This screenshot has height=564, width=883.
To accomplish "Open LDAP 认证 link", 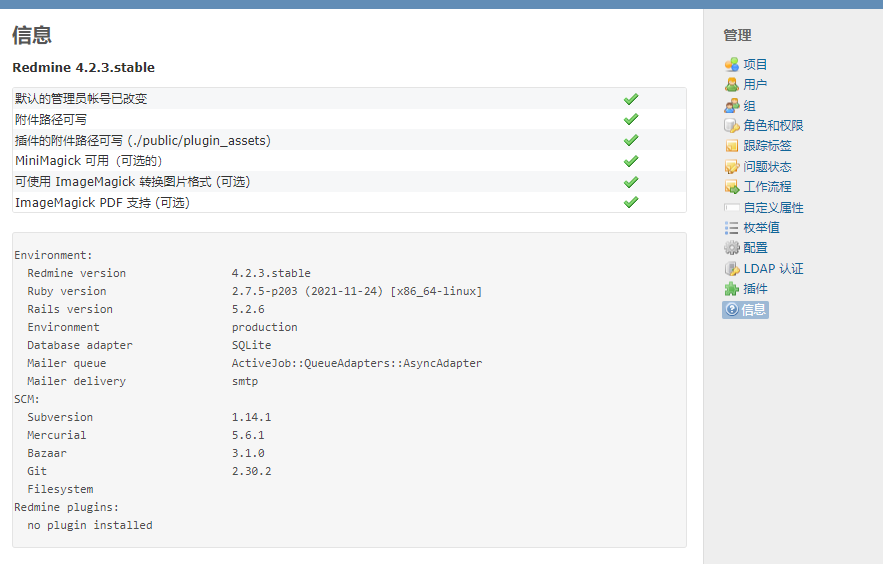I will tap(773, 268).
